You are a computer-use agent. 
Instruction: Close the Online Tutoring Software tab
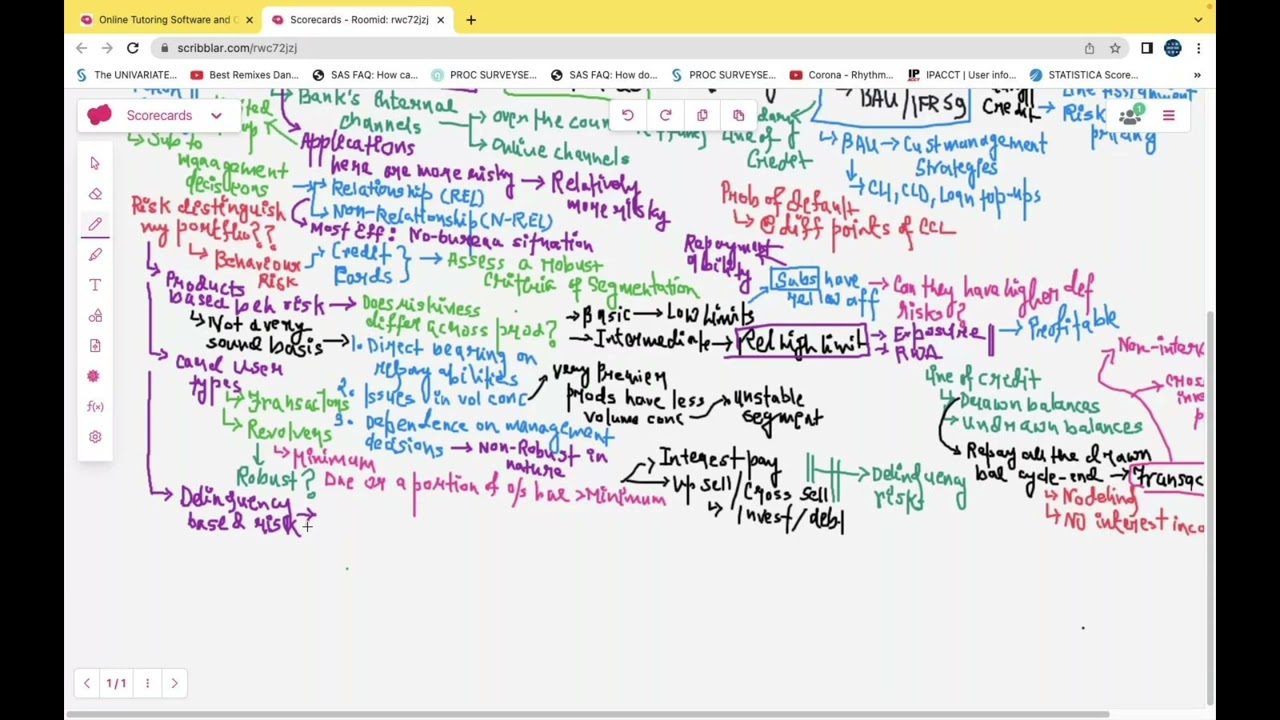tap(249, 19)
